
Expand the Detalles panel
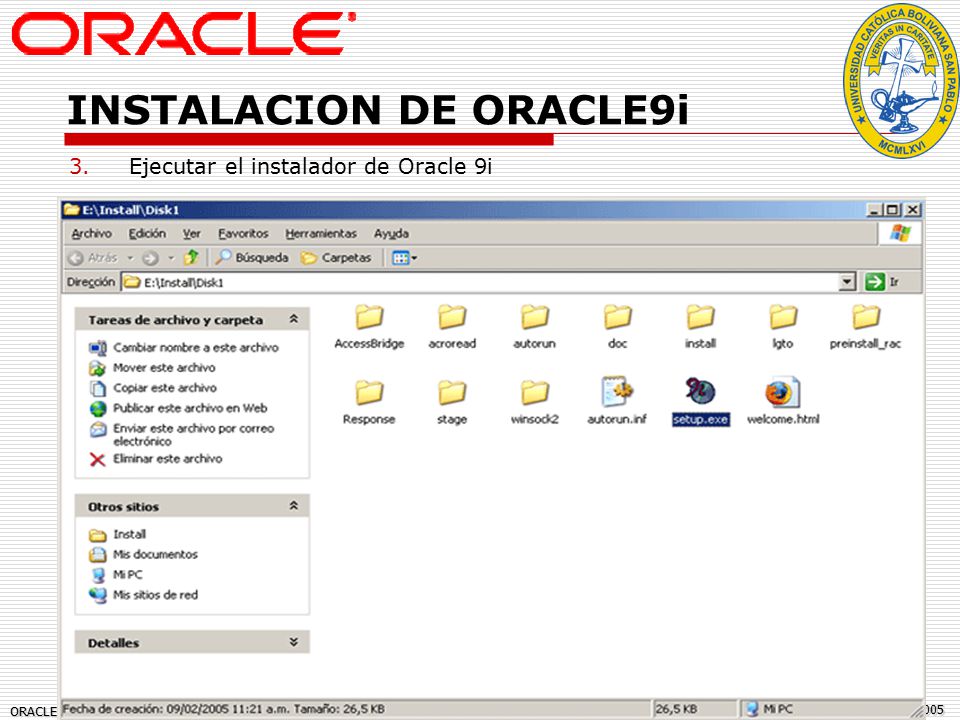click(x=293, y=642)
